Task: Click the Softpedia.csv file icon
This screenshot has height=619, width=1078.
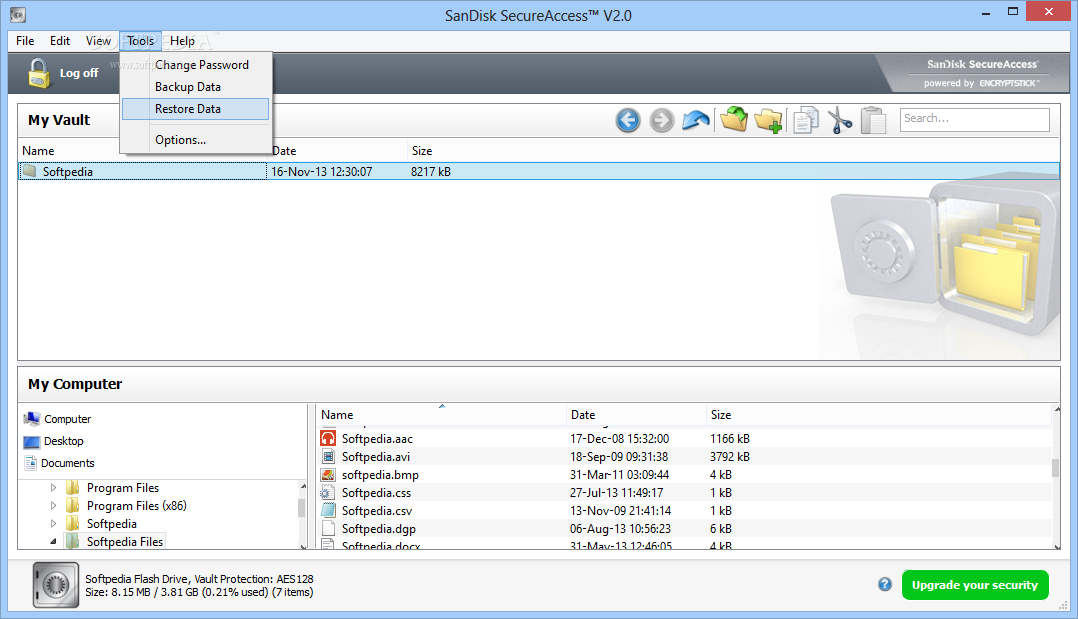Action: (329, 510)
